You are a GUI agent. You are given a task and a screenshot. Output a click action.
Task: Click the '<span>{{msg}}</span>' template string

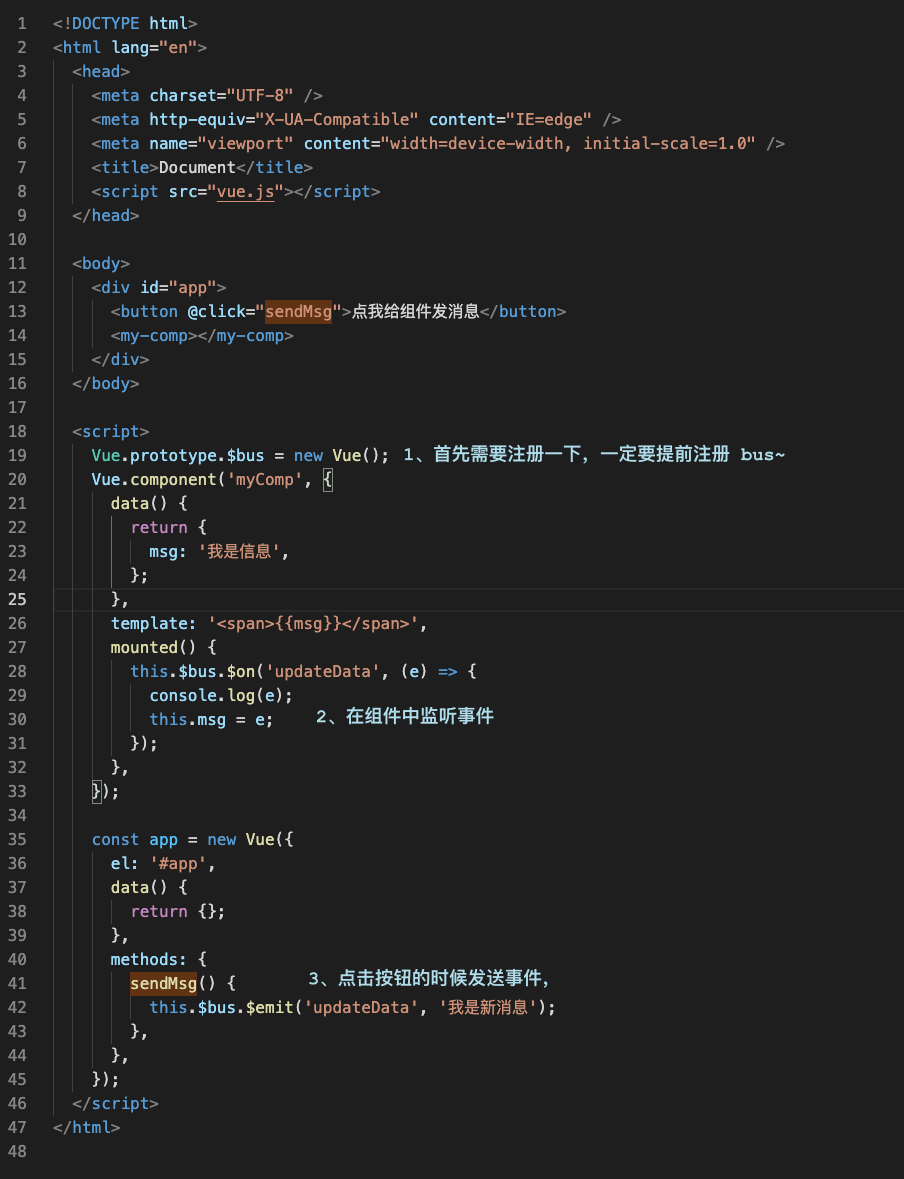click(313, 624)
